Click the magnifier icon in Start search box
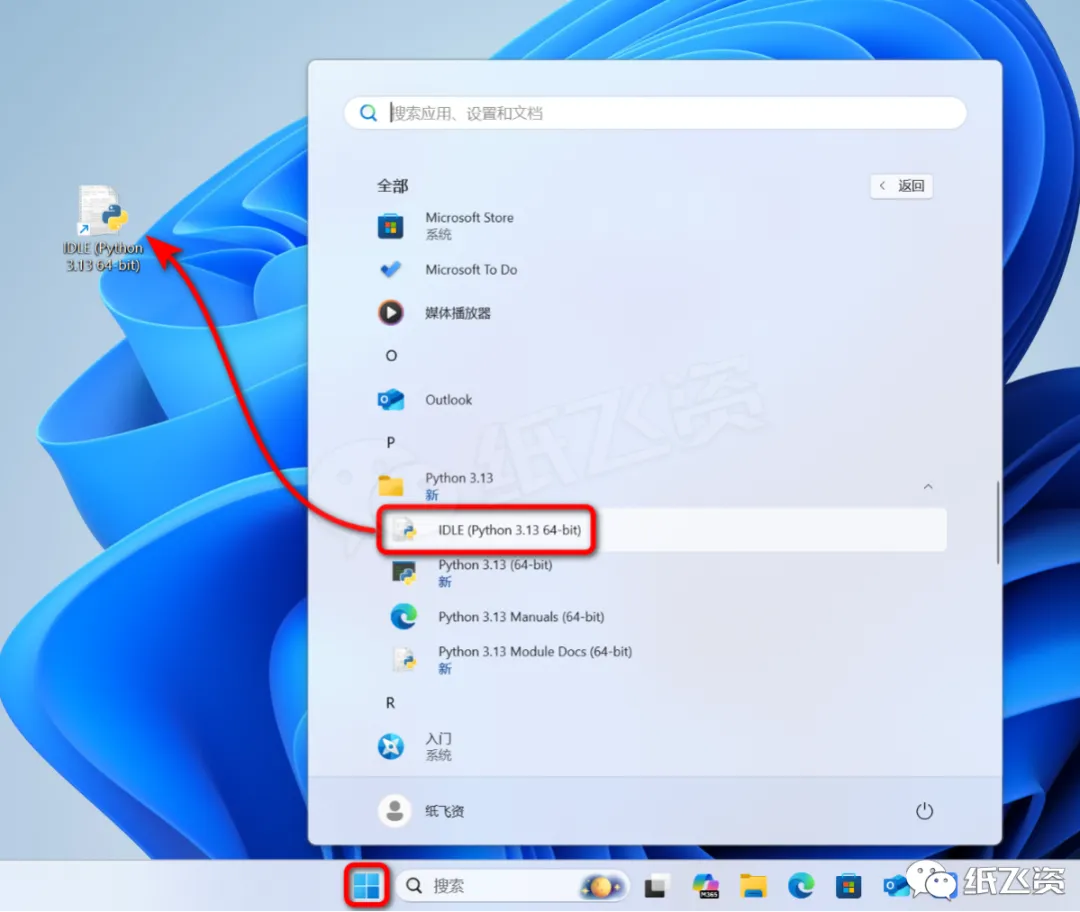 368,113
